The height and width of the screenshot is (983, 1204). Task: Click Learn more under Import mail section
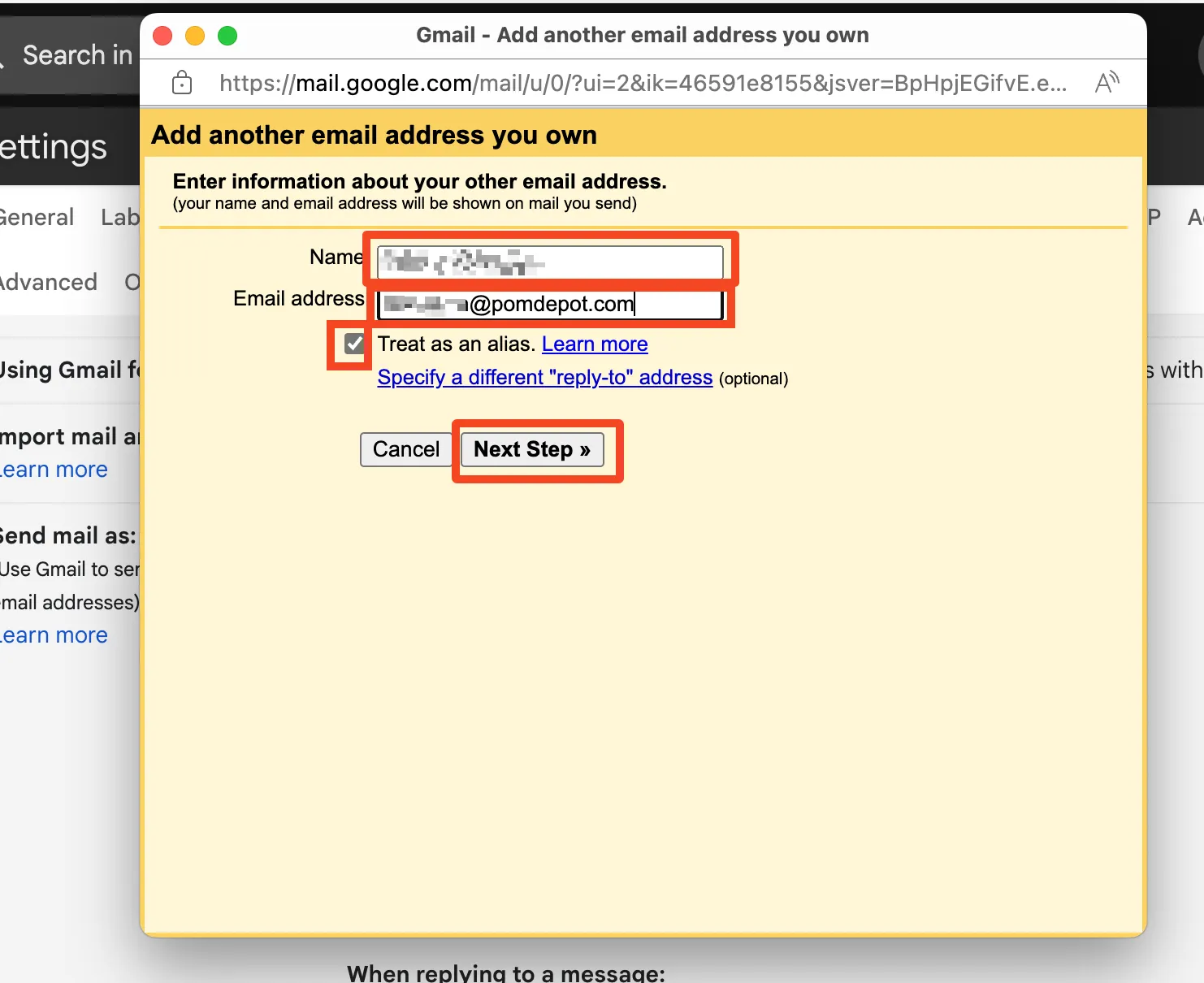[x=54, y=470]
